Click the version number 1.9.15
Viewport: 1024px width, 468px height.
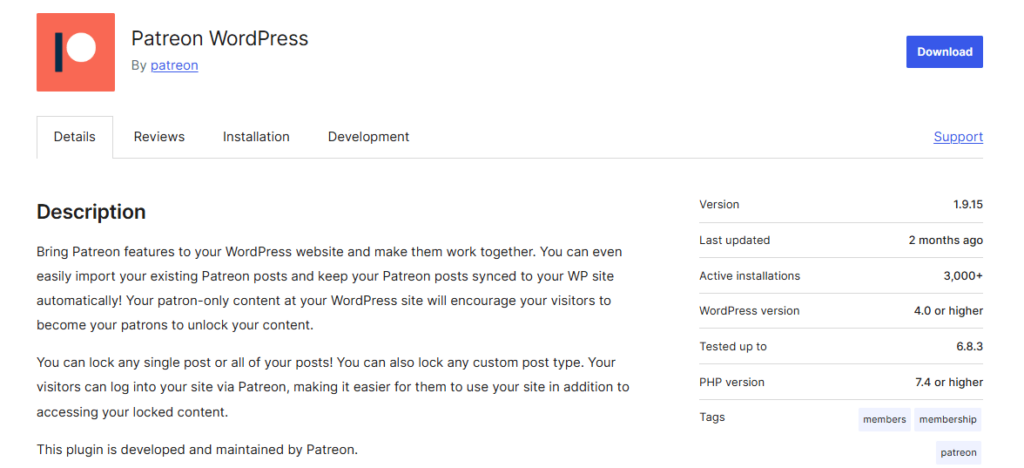(967, 205)
